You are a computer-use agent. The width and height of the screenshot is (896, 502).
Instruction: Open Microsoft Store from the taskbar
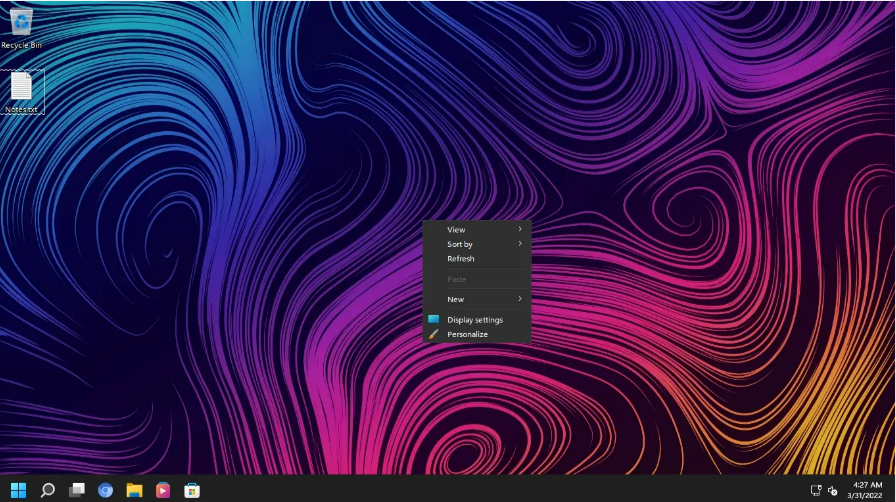[192, 490]
